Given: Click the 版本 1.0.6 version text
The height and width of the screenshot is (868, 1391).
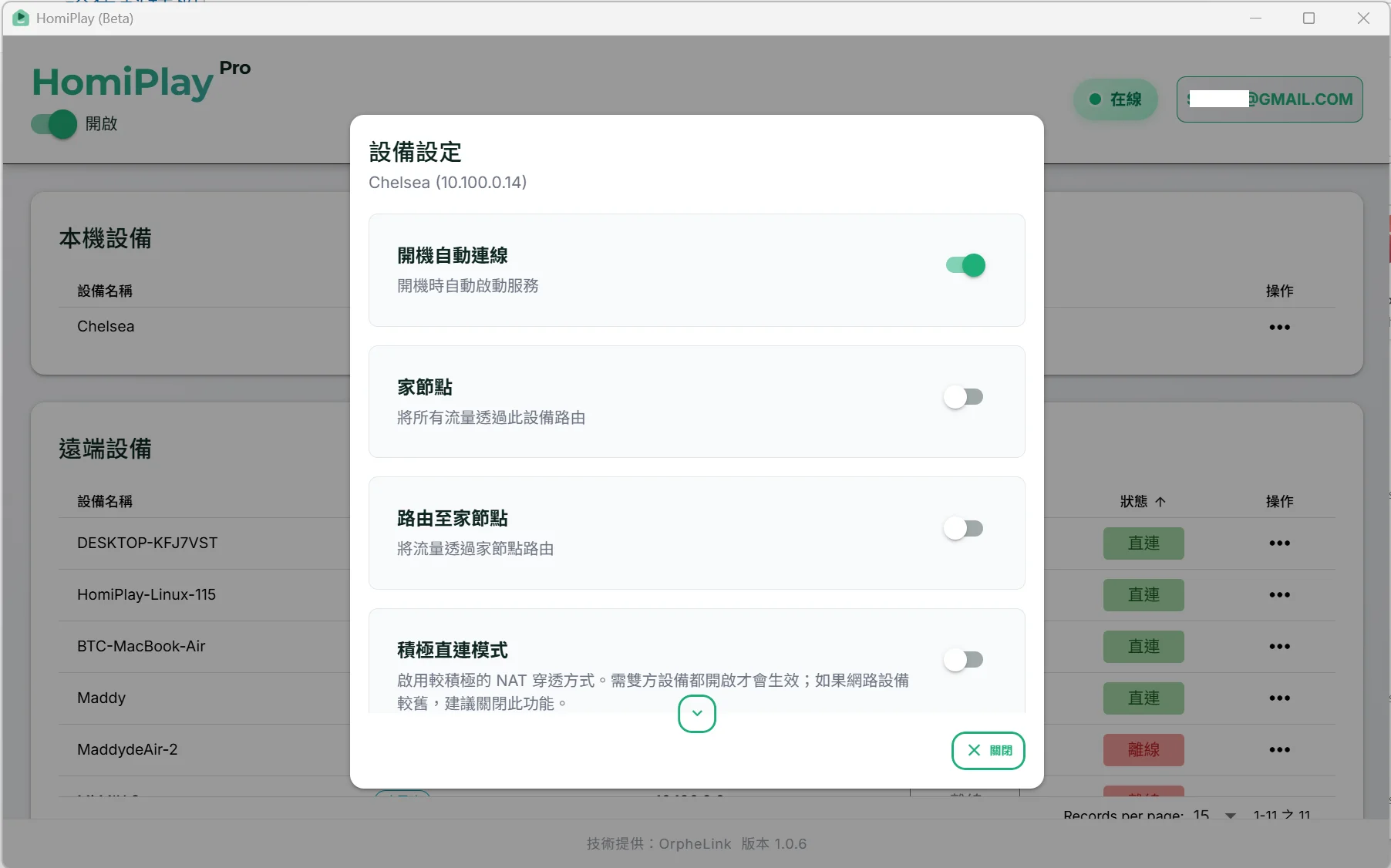Looking at the screenshot, I should (x=774, y=844).
